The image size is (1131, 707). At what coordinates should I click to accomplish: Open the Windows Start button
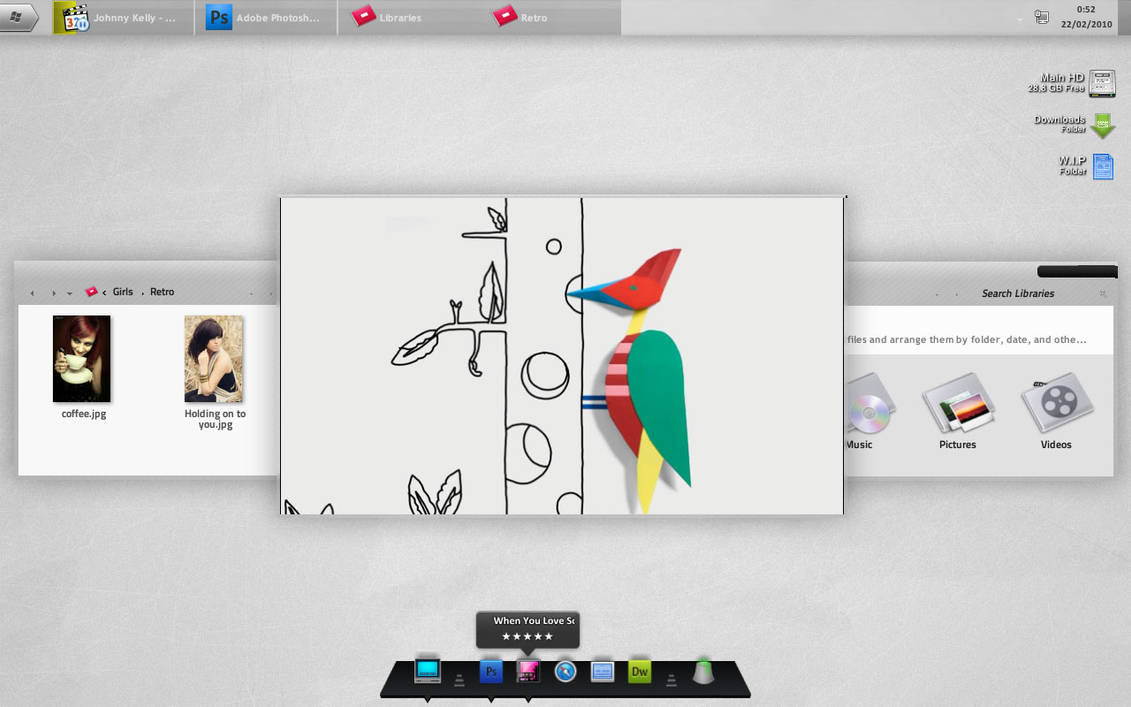pos(17,17)
